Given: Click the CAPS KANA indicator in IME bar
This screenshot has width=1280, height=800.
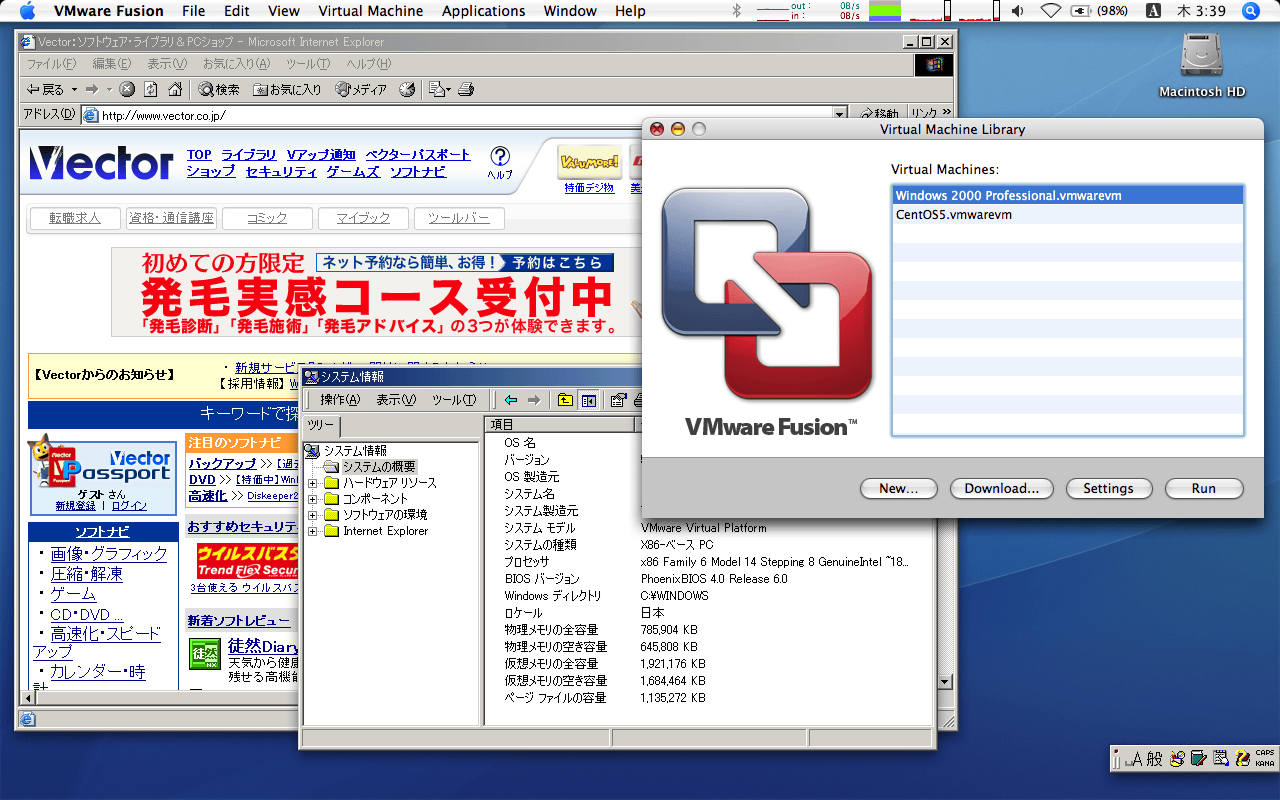Looking at the screenshot, I should coord(1266,758).
